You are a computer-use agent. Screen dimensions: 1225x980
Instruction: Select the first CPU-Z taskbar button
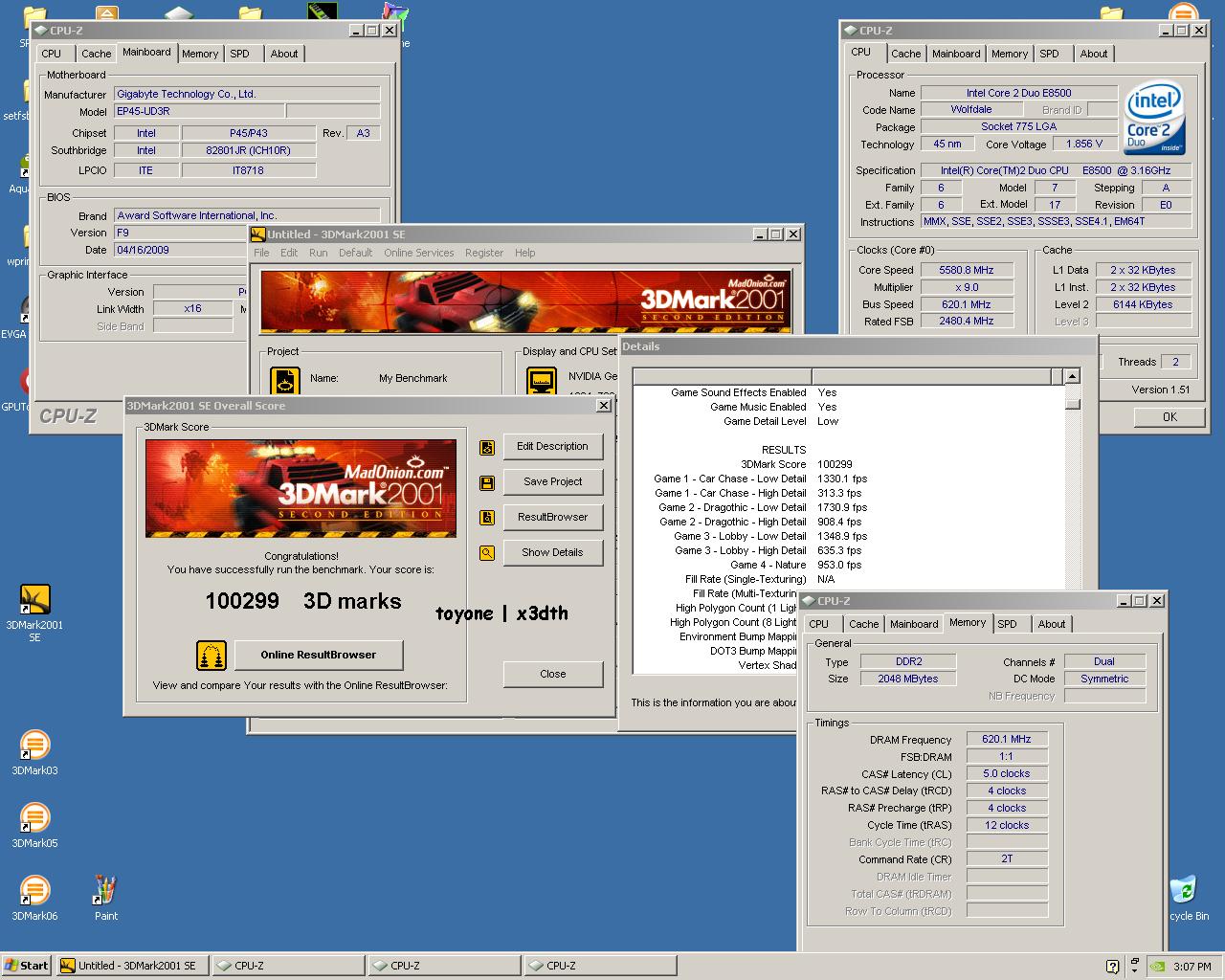pyautogui.click(x=288, y=966)
